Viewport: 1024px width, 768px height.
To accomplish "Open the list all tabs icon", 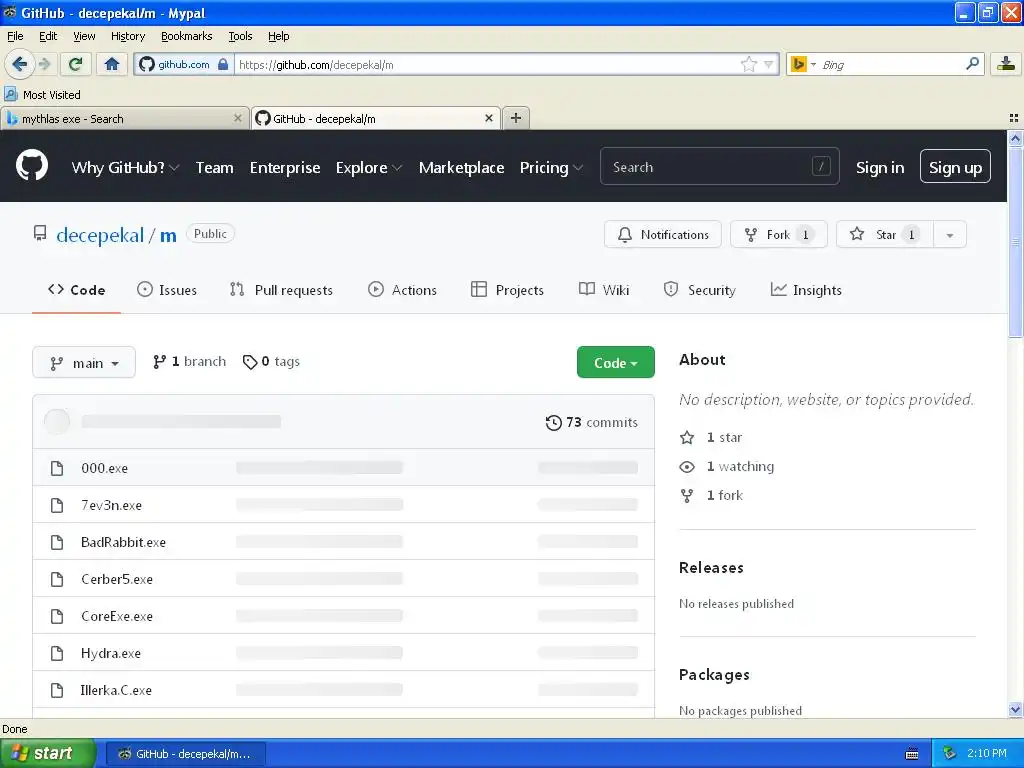I will tap(1014, 118).
